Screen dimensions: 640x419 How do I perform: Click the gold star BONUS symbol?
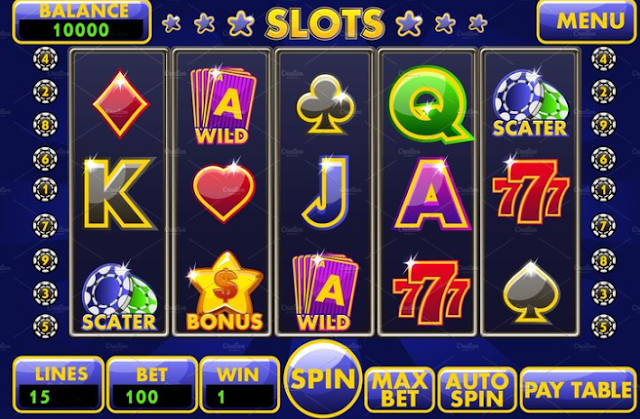click(224, 291)
